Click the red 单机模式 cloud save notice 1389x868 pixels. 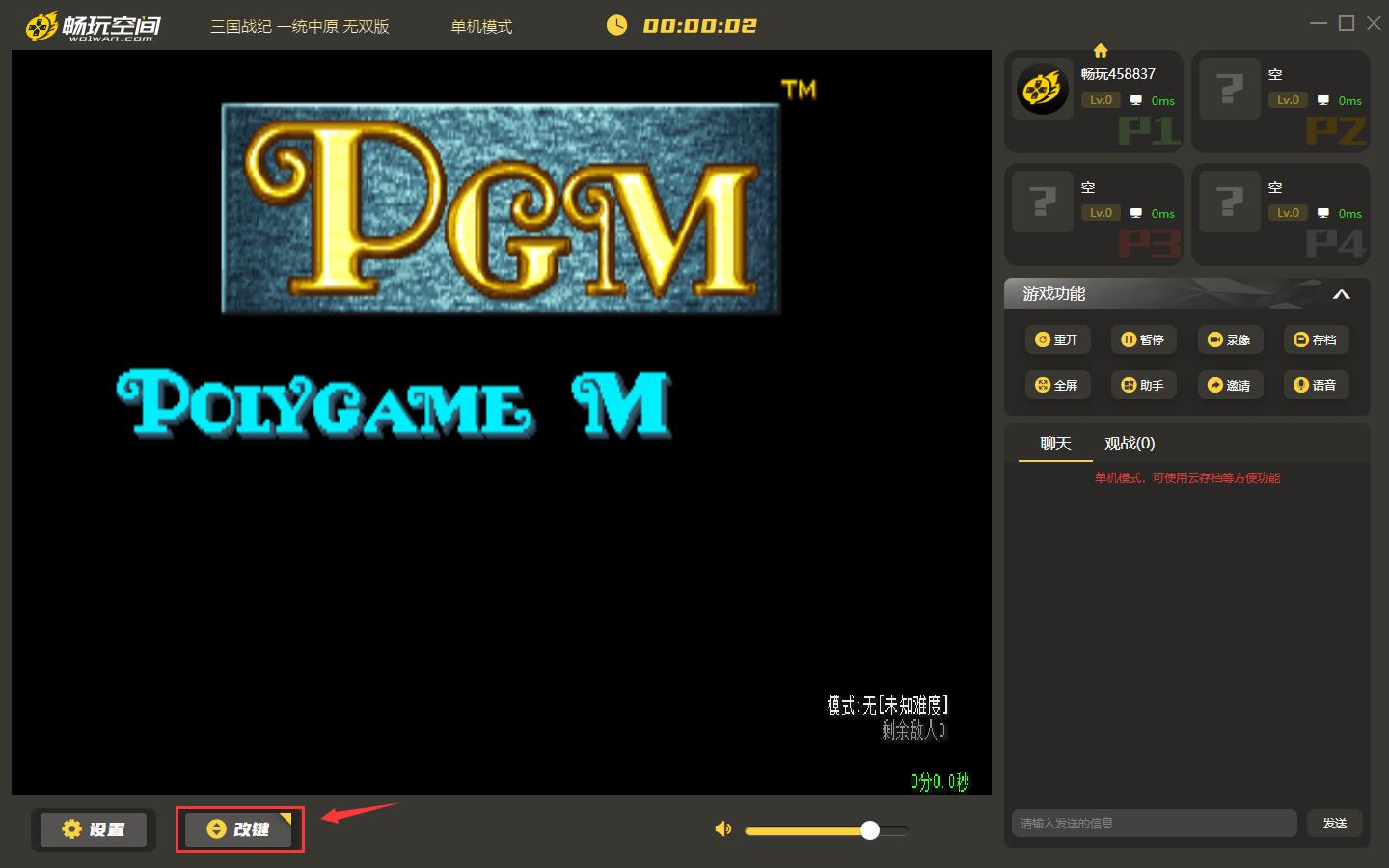point(1187,477)
